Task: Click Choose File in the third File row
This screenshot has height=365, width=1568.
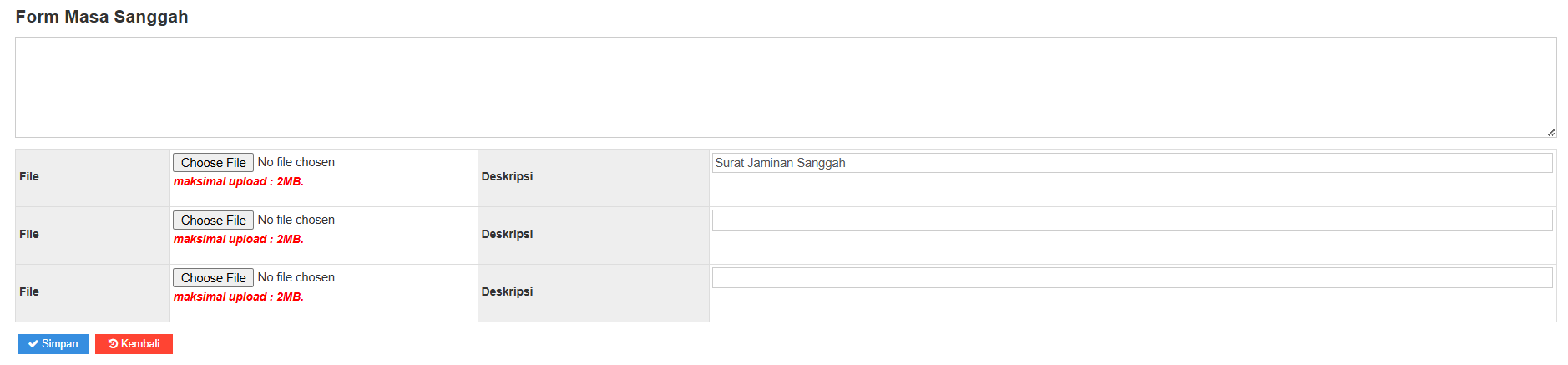Action: click(213, 278)
